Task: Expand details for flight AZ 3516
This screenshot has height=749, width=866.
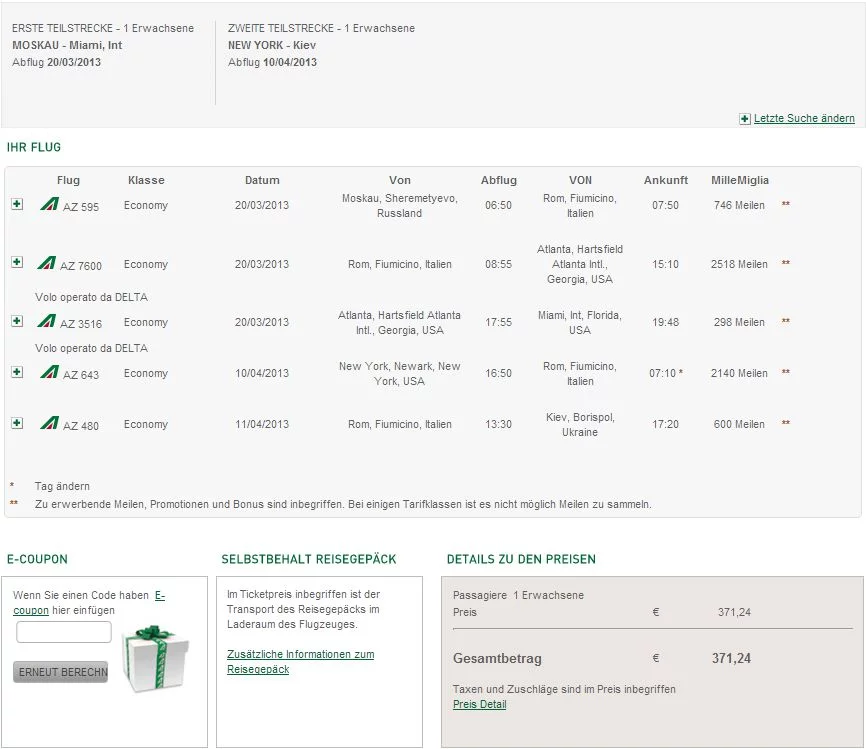Action: (17, 321)
